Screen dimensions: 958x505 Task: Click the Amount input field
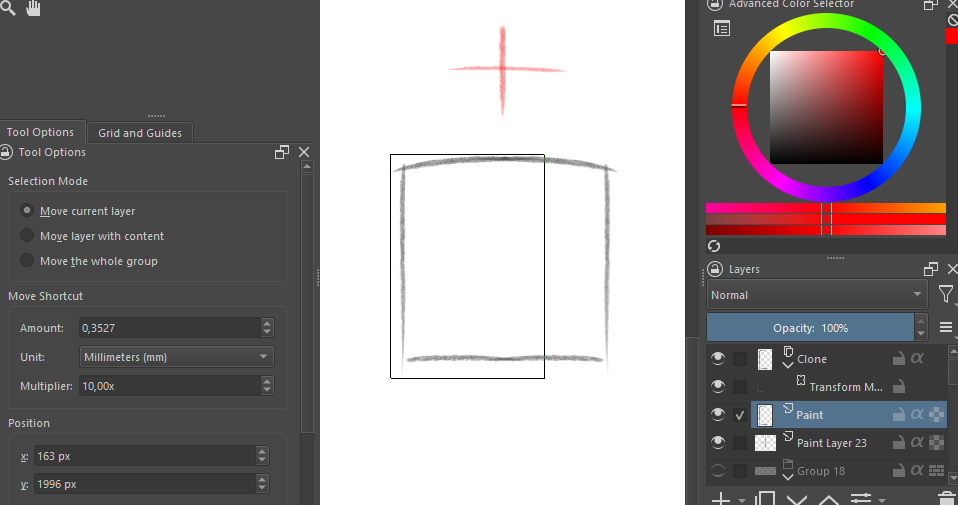(x=170, y=328)
